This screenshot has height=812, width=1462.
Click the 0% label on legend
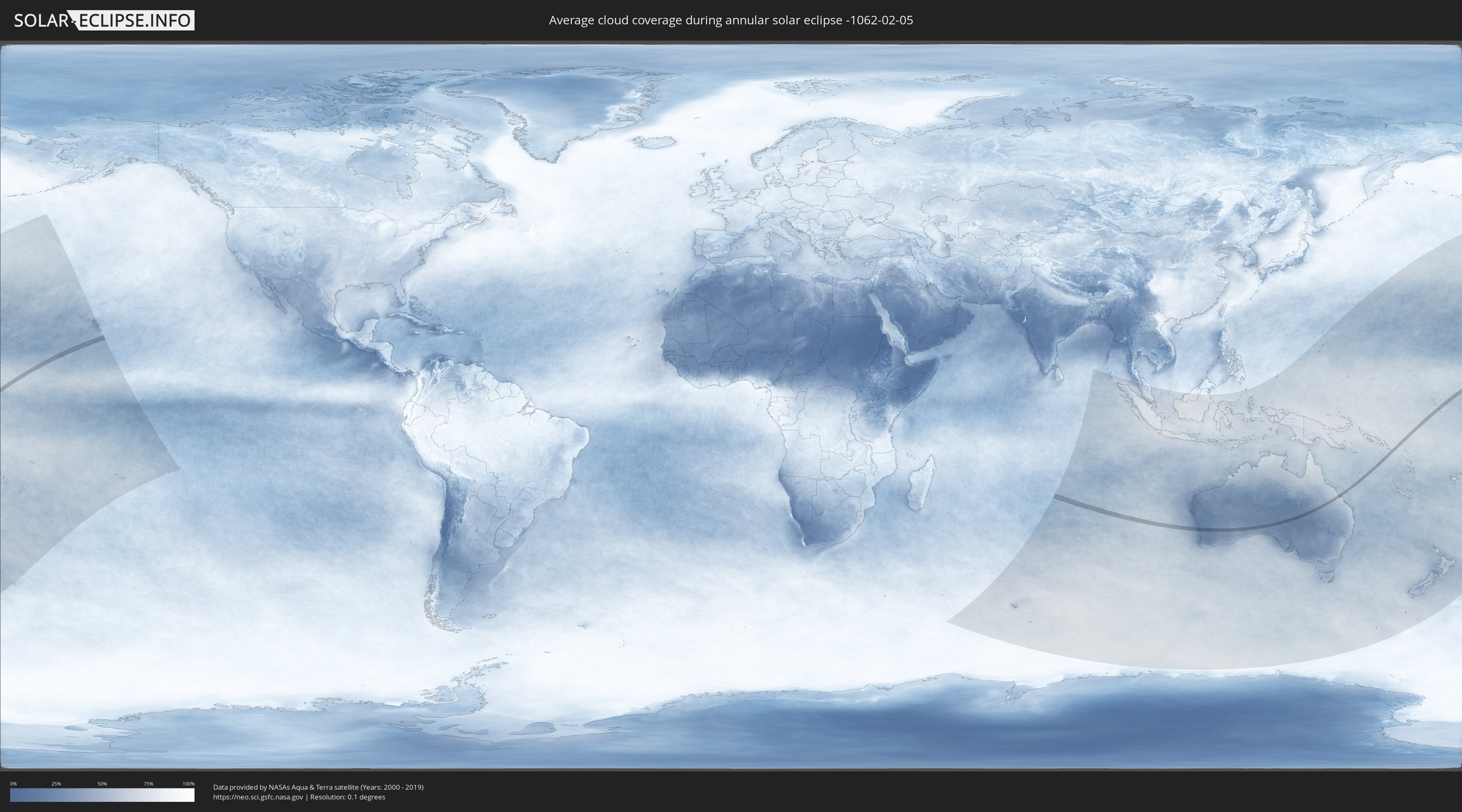pyautogui.click(x=13, y=784)
